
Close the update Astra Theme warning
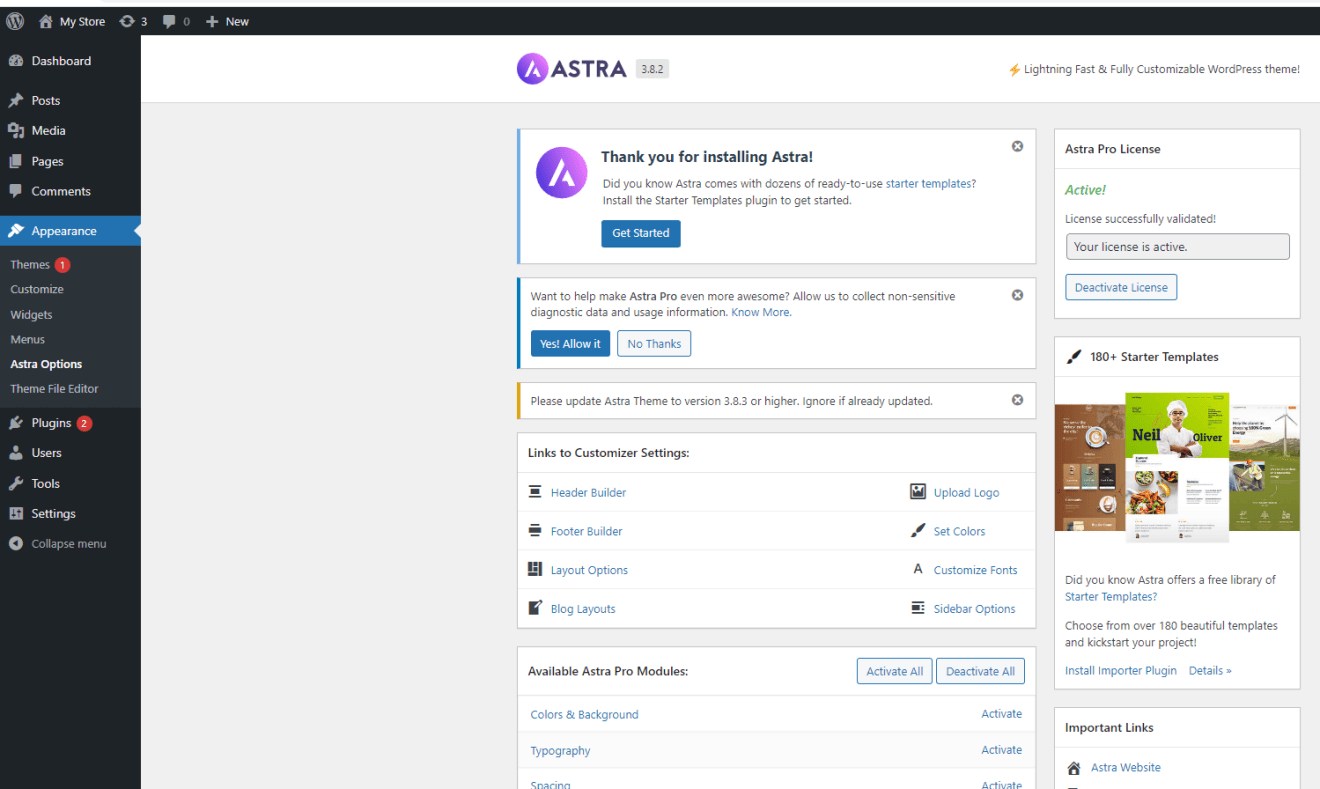pyautogui.click(x=1017, y=400)
